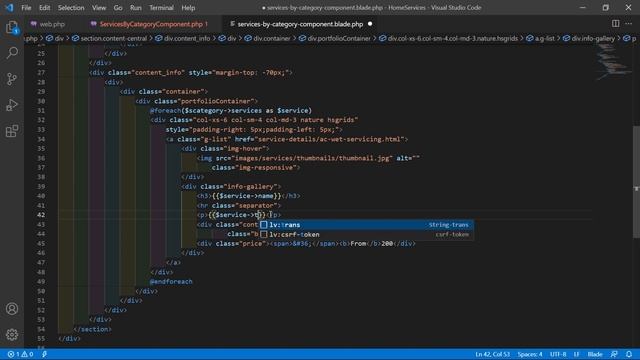Choose the lv:trans suggestion
This screenshot has width=640, height=360.
pos(366,224)
